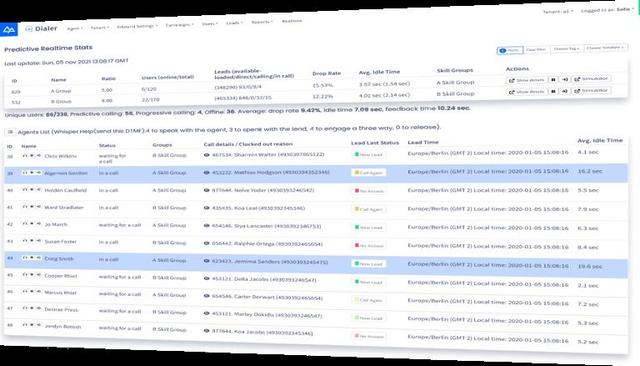The height and width of the screenshot is (366, 640).
Task: Click the Avg. Idle Time header in agents list
Action: [x=600, y=140]
